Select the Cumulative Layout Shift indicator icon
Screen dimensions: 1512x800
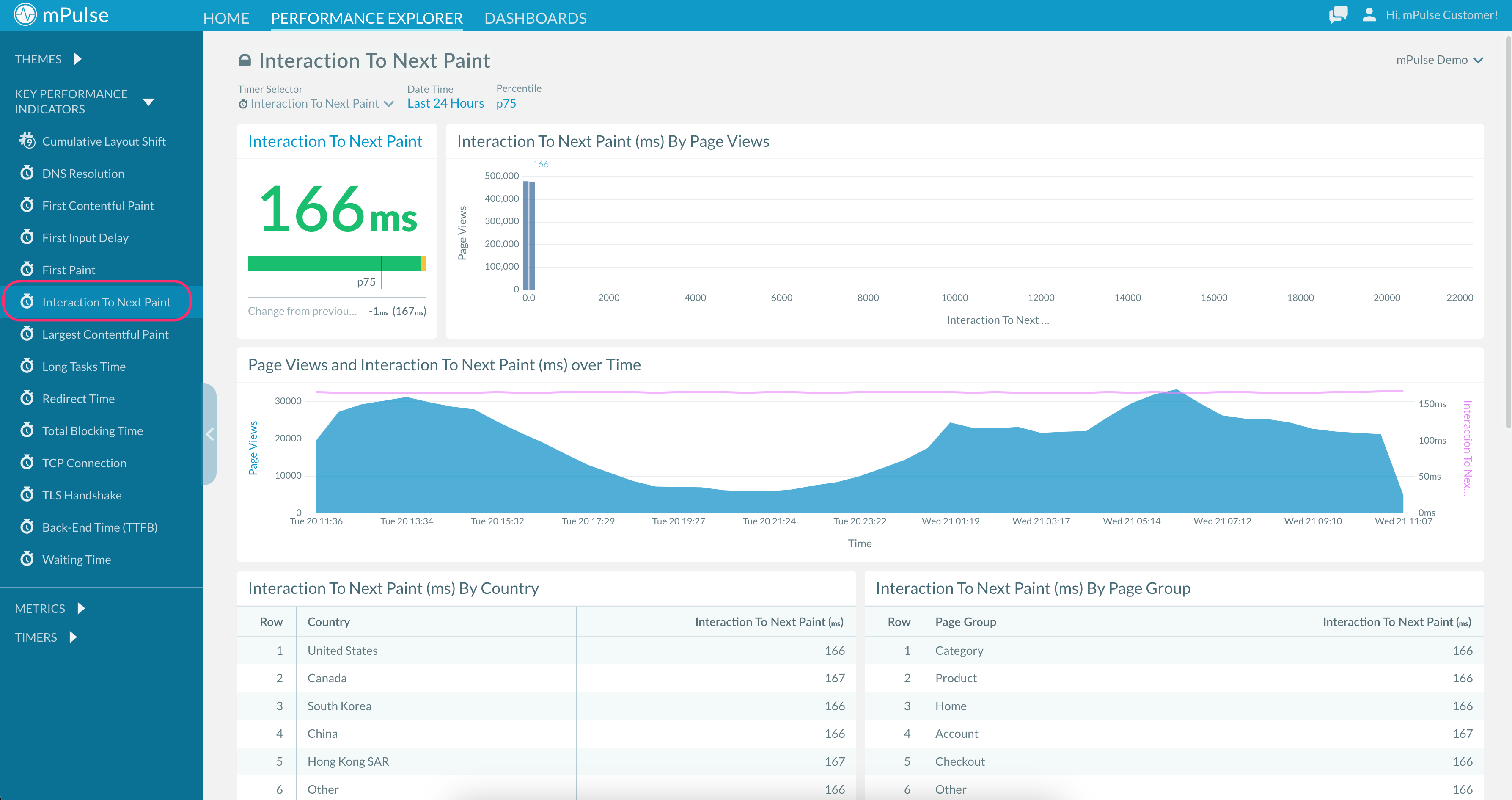click(27, 141)
